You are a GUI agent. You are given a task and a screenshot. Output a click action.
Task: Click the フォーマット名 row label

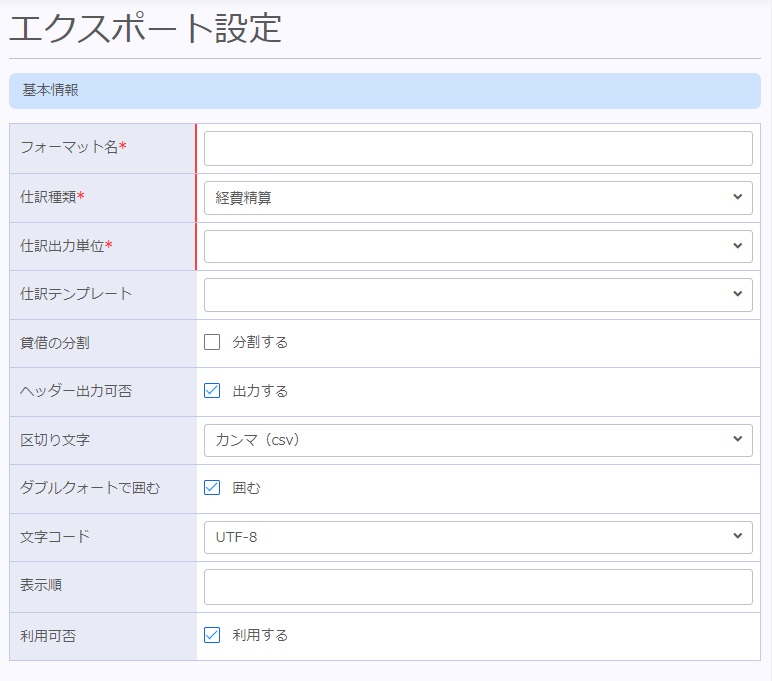(69, 148)
